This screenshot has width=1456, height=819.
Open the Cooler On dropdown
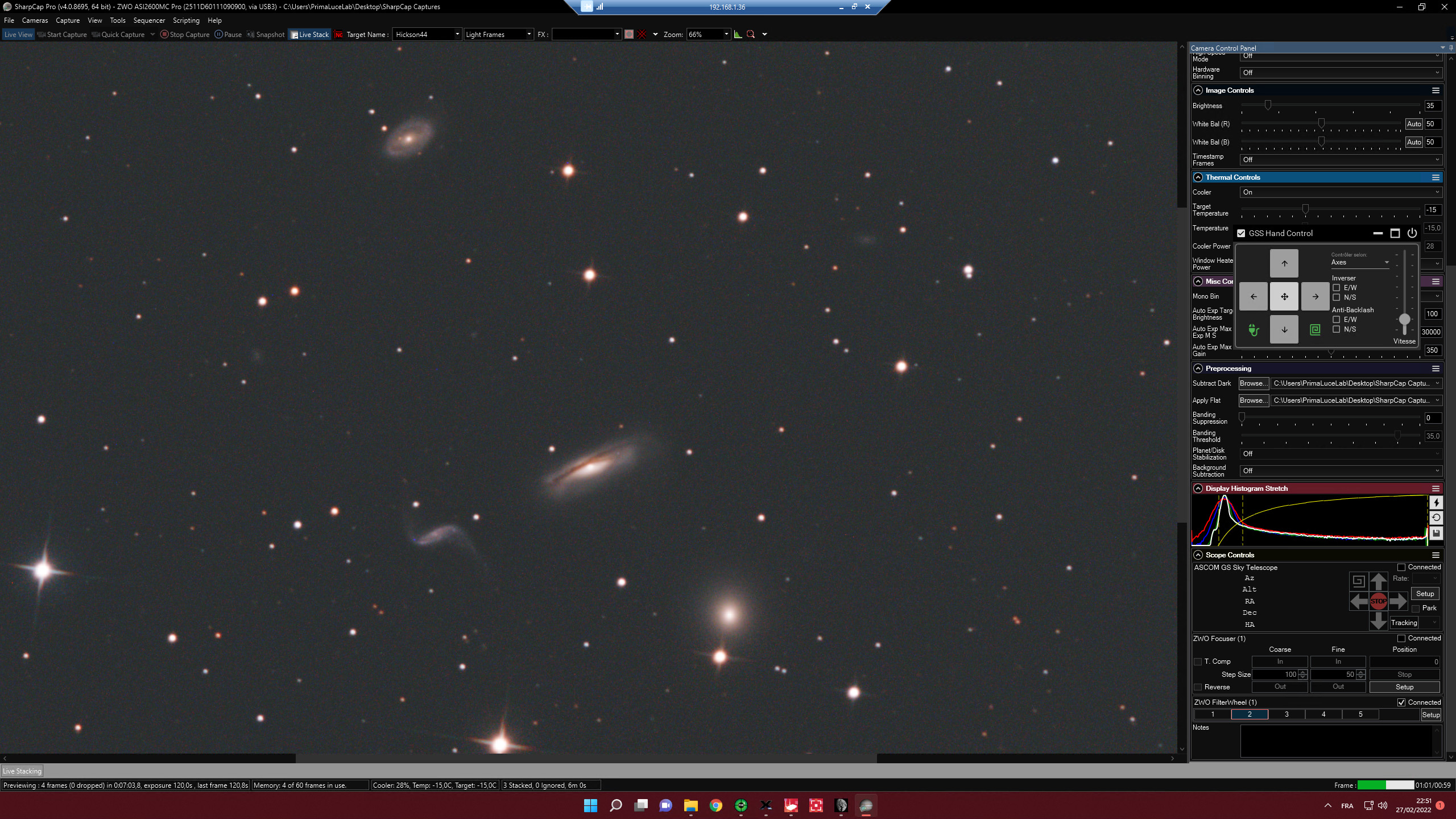click(1341, 192)
